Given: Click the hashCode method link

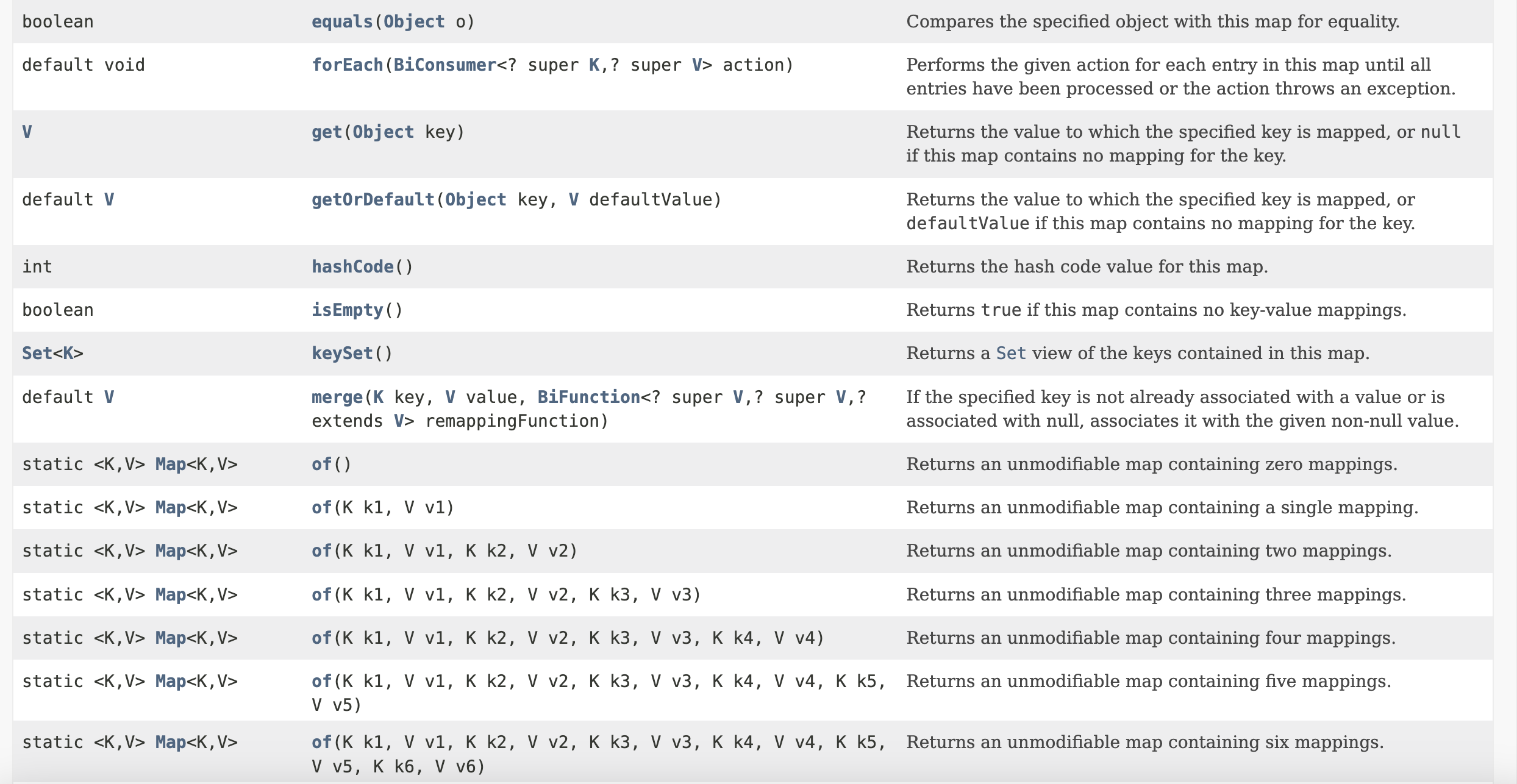Looking at the screenshot, I should pyautogui.click(x=352, y=267).
